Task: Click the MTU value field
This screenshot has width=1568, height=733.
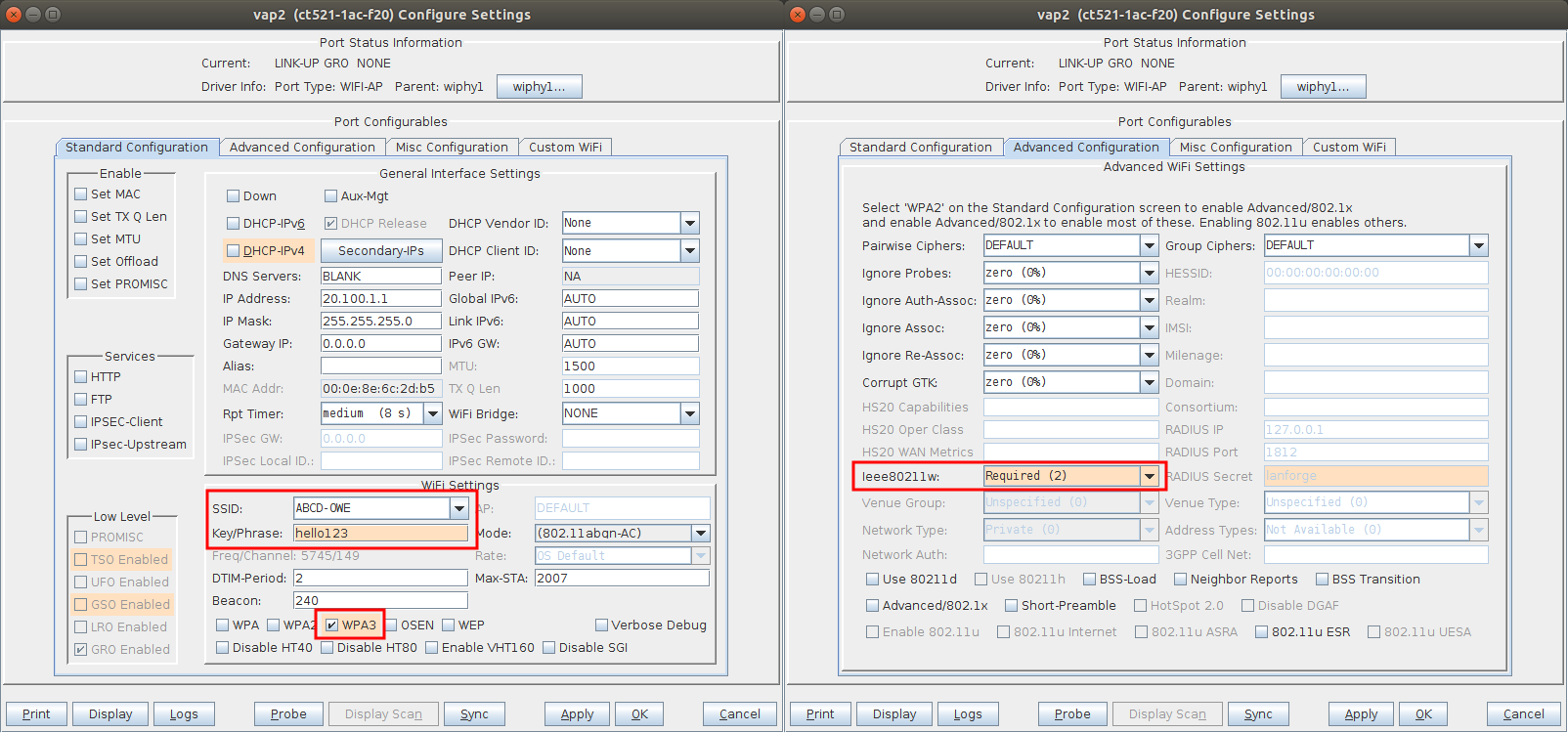Action: (x=631, y=366)
